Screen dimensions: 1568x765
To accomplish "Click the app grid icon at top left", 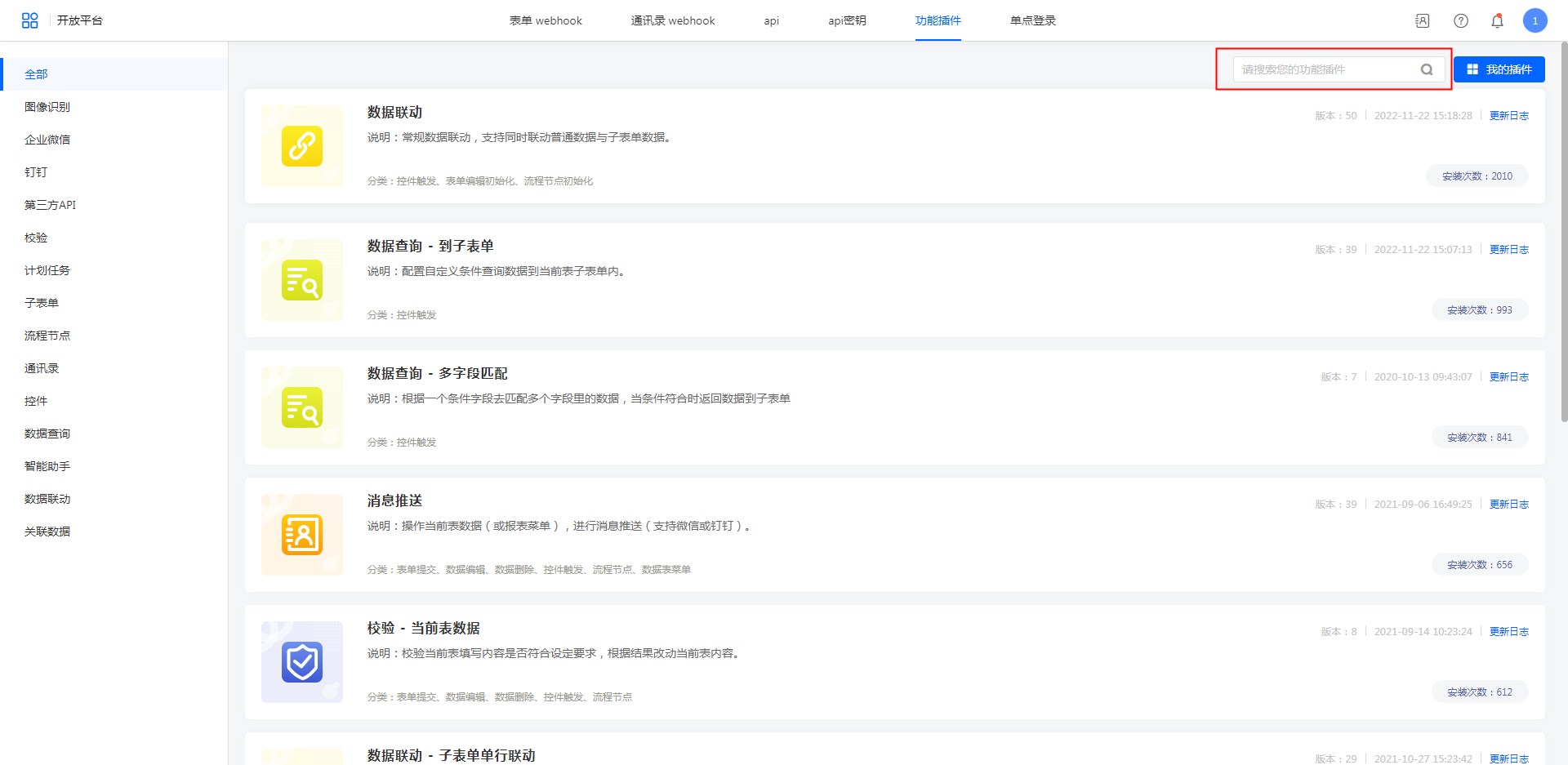I will click(30, 20).
